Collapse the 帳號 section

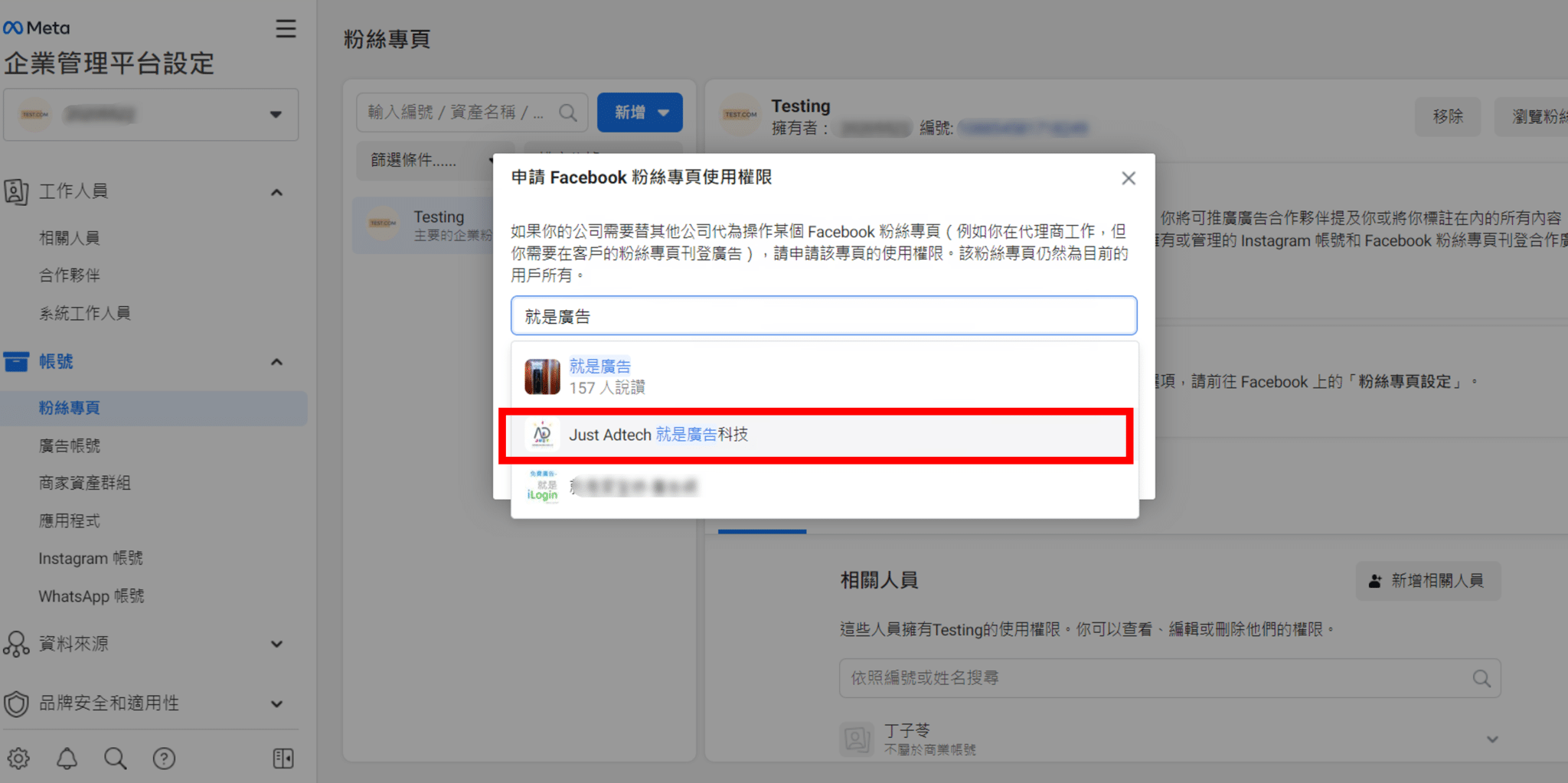(276, 362)
